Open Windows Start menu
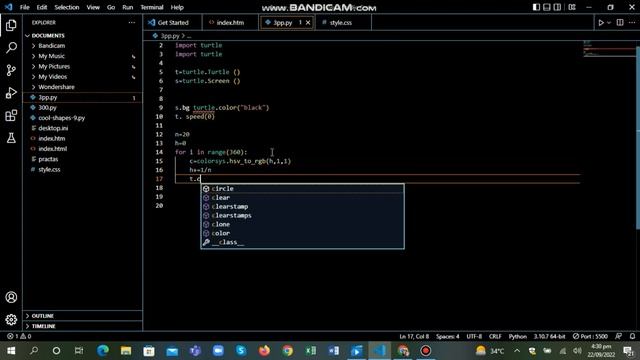Image resolution: width=640 pixels, height=360 pixels. (11, 351)
